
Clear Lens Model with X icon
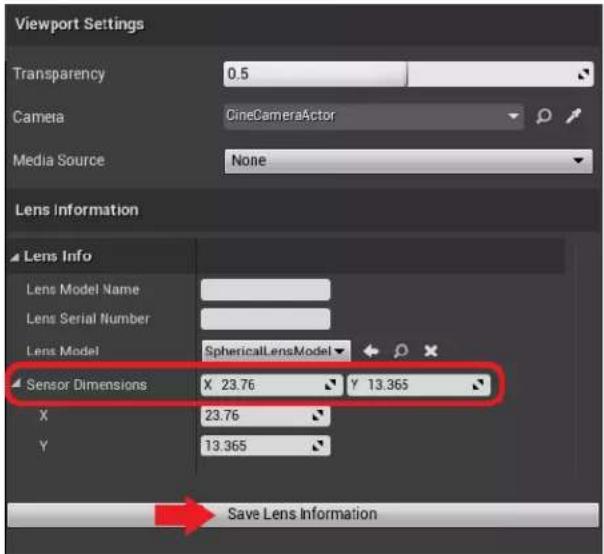(431, 351)
